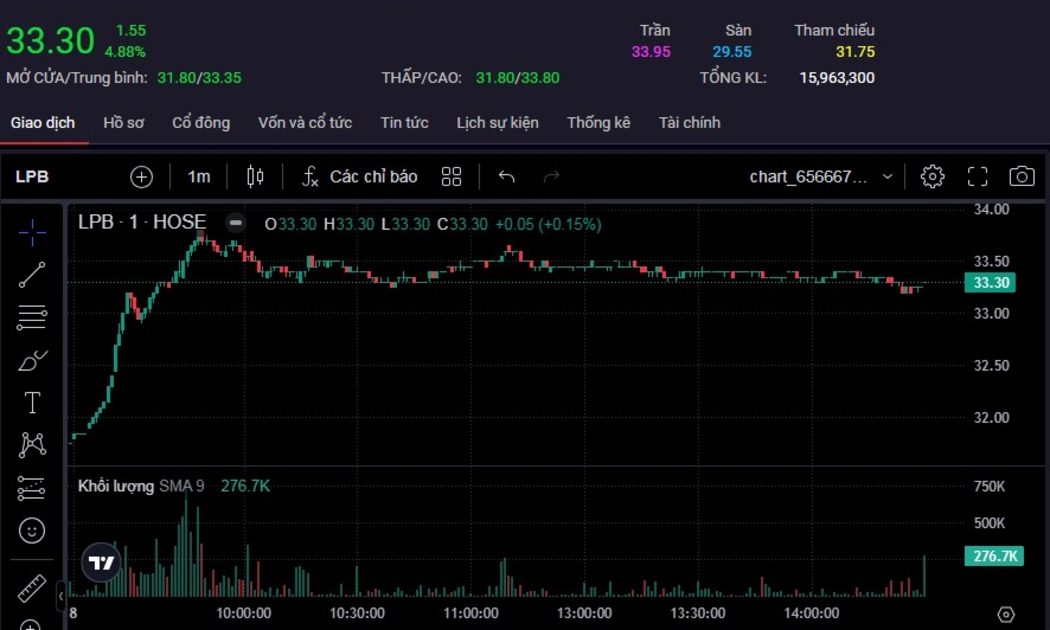Click the compare symbol plus icon
The height and width of the screenshot is (630, 1050).
click(x=142, y=177)
